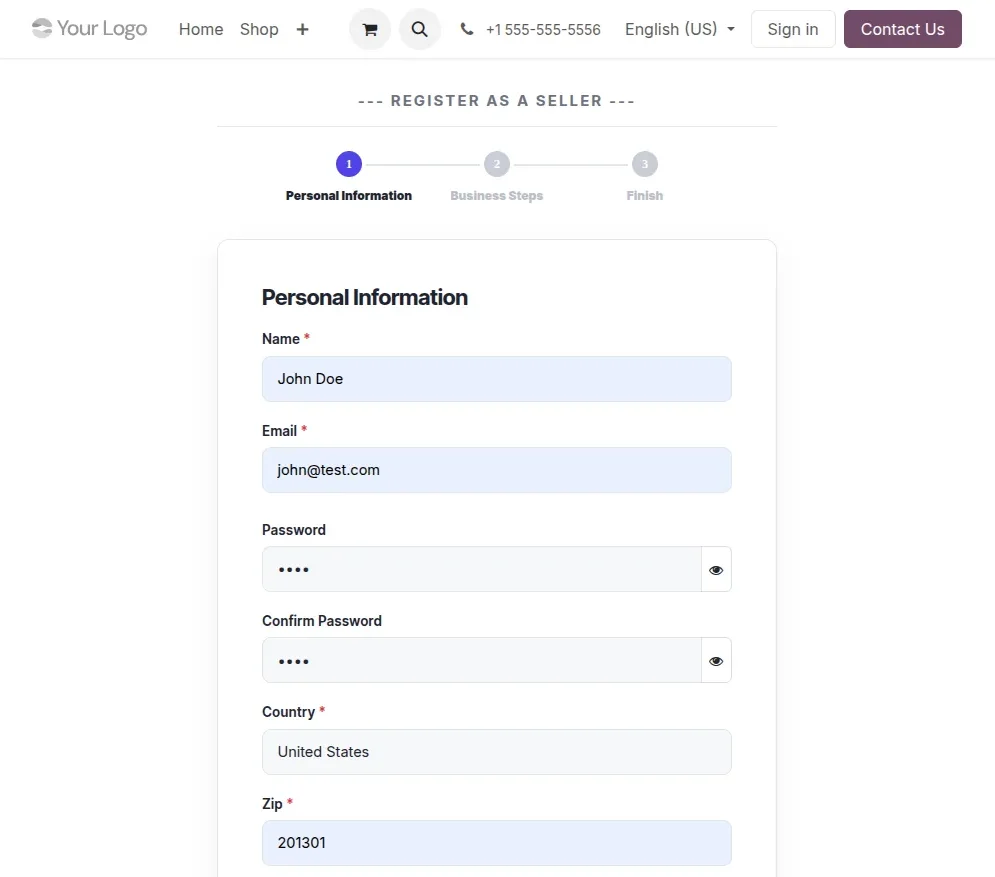Click the Confirm Password field label
Image resolution: width=995 pixels, height=877 pixels.
pyautogui.click(x=322, y=621)
